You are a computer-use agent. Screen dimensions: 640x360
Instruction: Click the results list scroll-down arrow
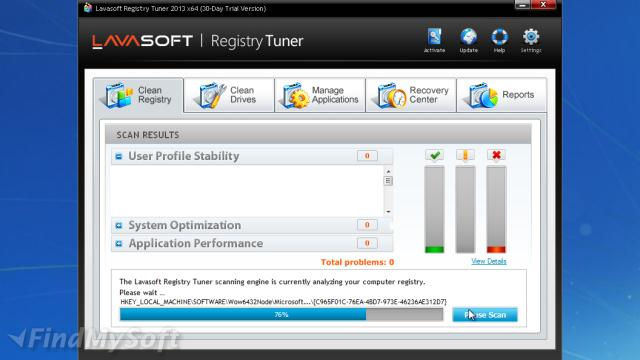click(388, 211)
